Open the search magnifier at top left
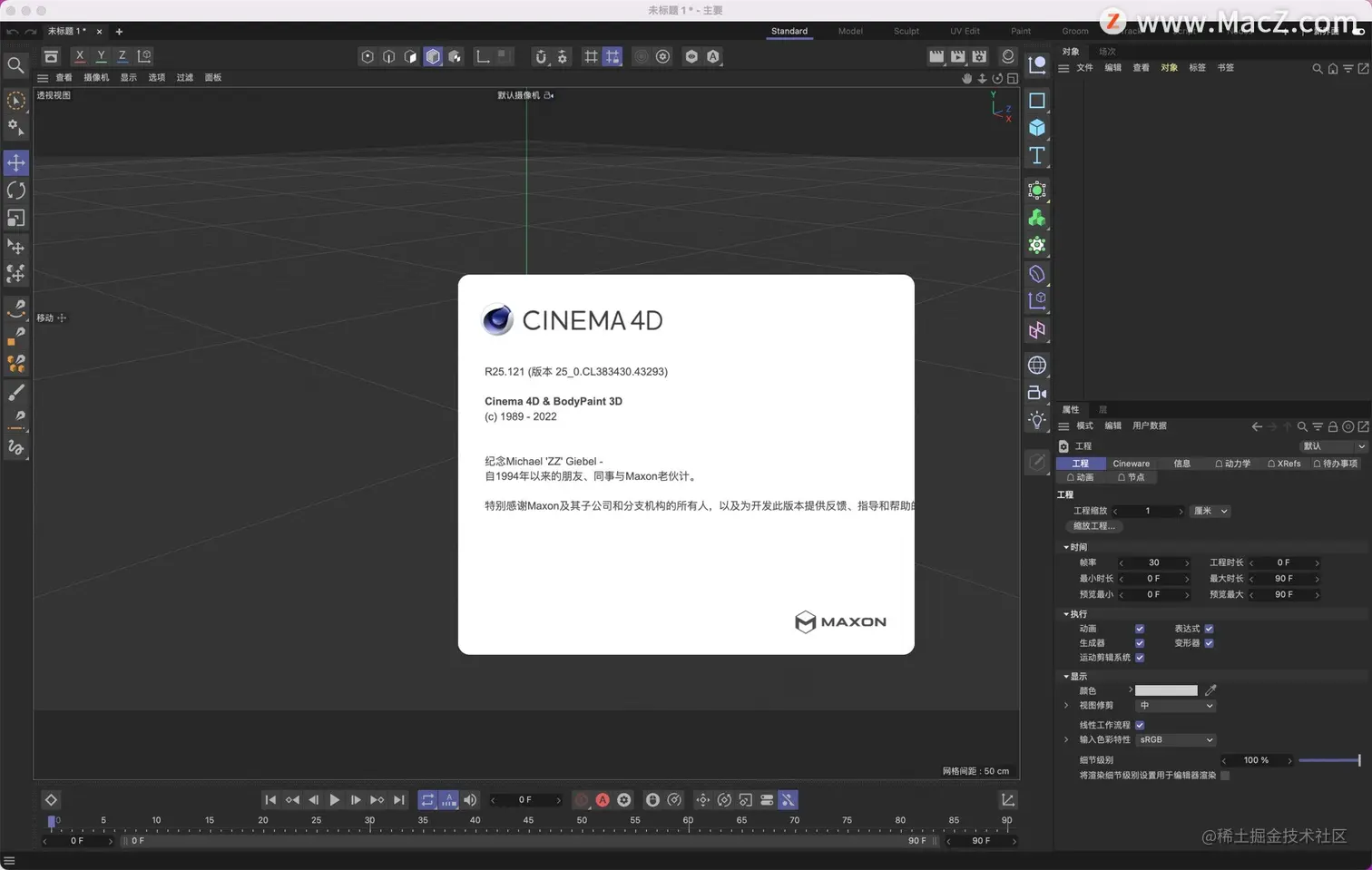The height and width of the screenshot is (870, 1372). (x=15, y=65)
